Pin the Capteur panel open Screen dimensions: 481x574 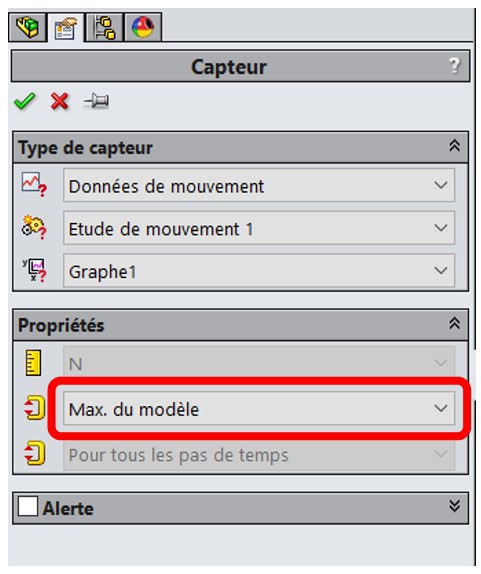coord(96,101)
